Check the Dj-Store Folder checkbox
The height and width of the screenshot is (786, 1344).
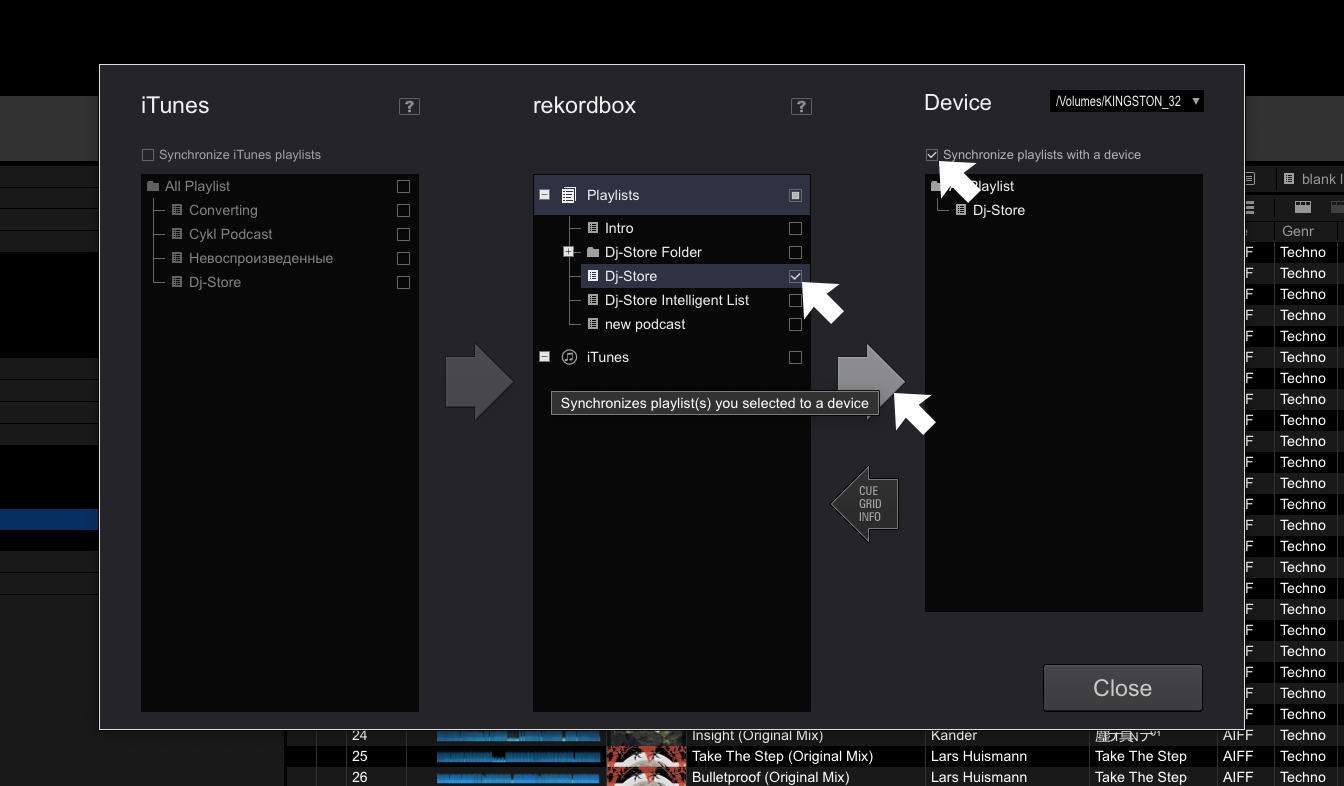pos(795,252)
